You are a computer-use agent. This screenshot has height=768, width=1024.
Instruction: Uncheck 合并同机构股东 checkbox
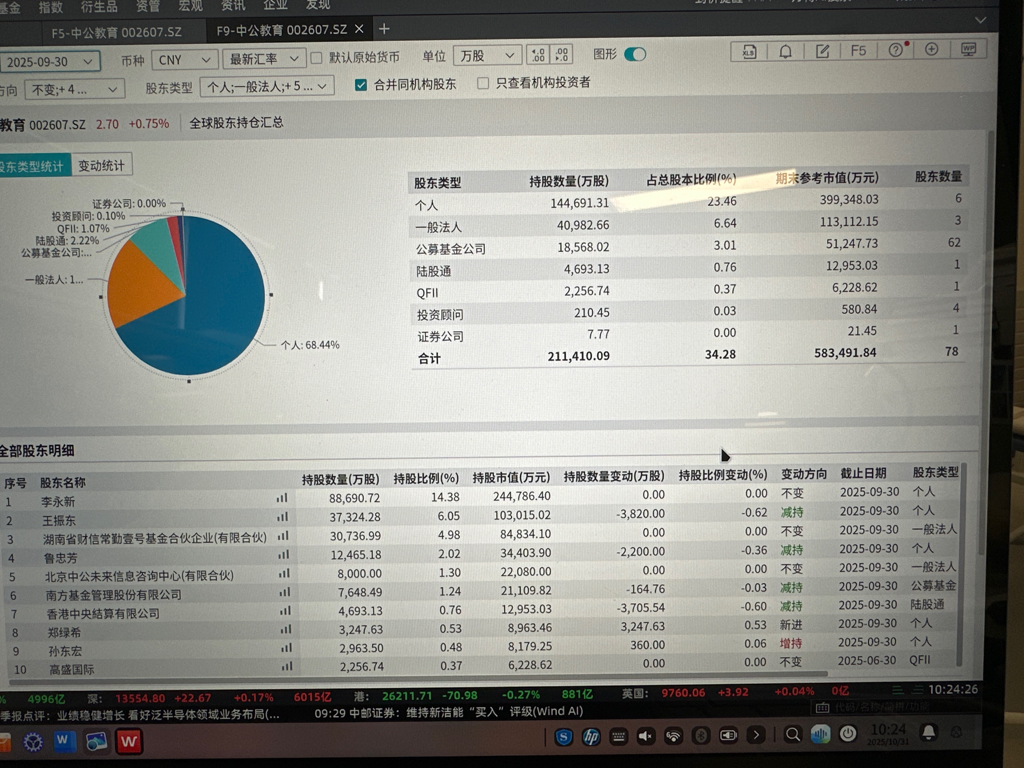click(x=360, y=84)
